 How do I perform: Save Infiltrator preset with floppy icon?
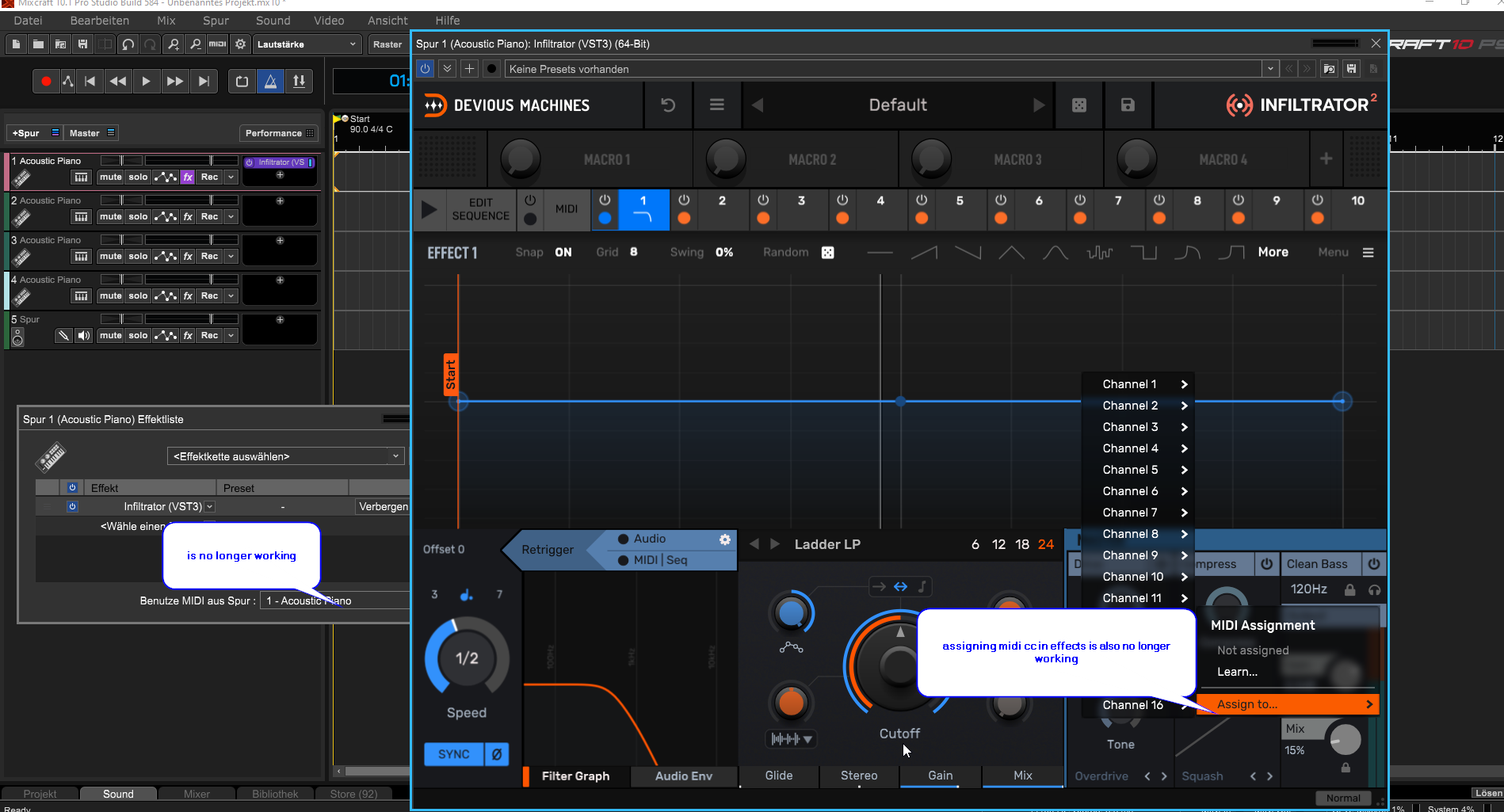pyautogui.click(x=1128, y=105)
